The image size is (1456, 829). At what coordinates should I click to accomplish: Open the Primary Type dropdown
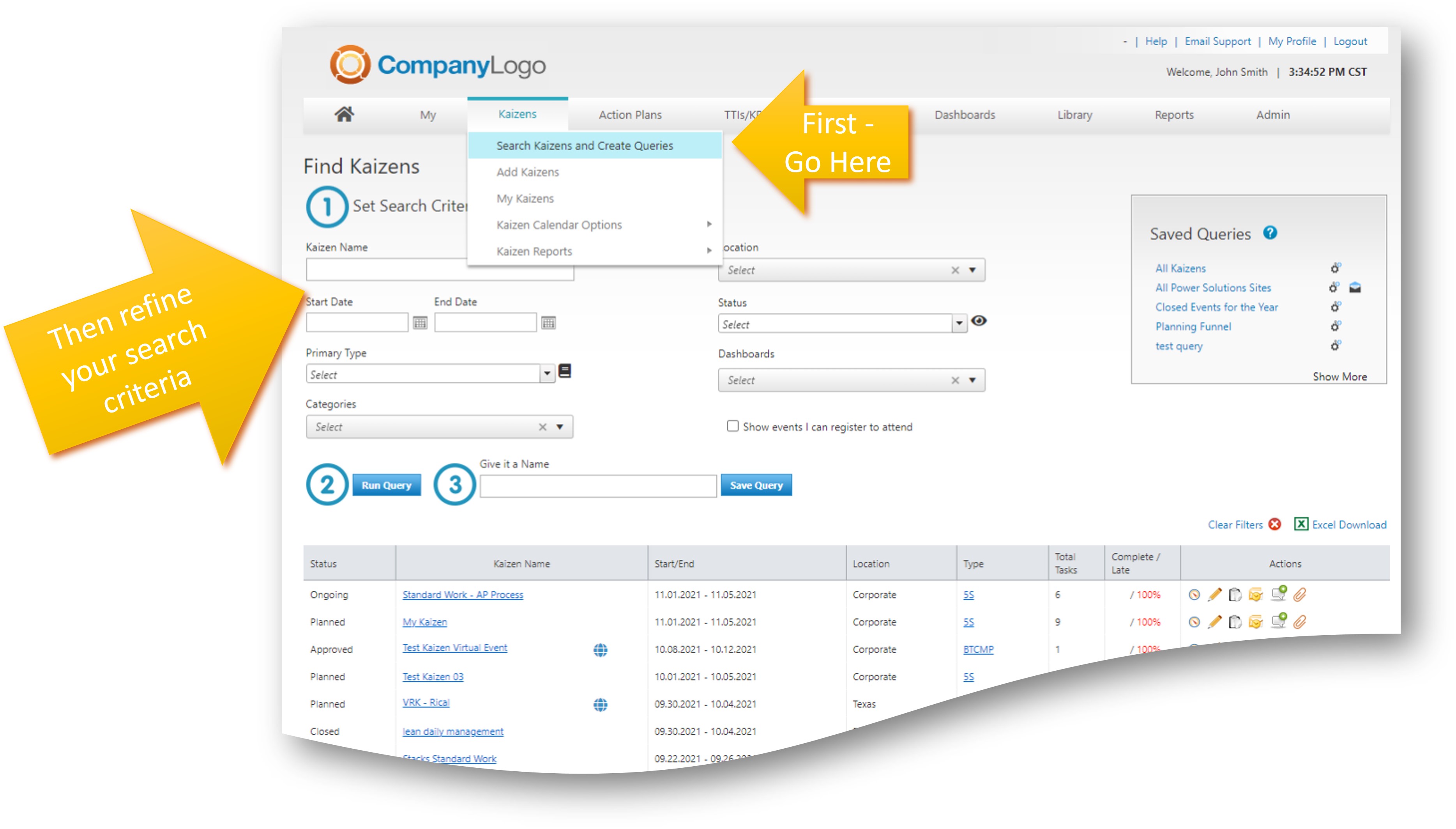(547, 374)
